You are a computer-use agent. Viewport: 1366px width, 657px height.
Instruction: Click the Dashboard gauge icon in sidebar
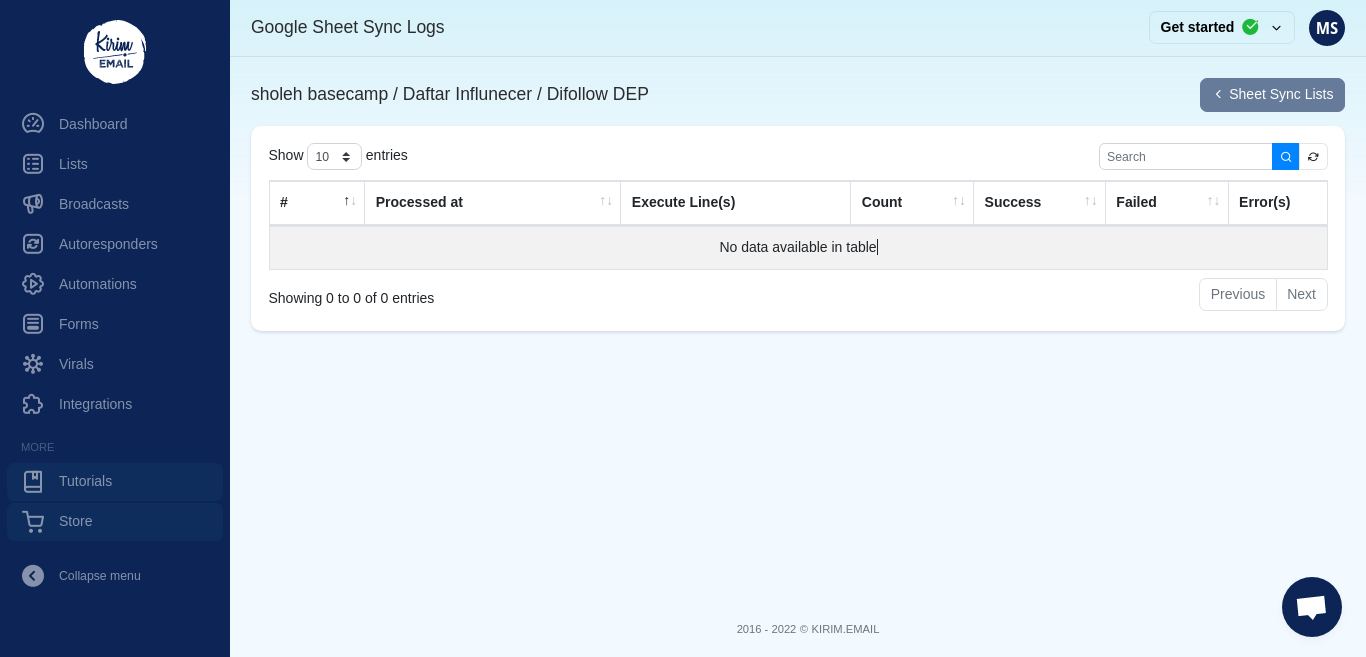[33, 124]
